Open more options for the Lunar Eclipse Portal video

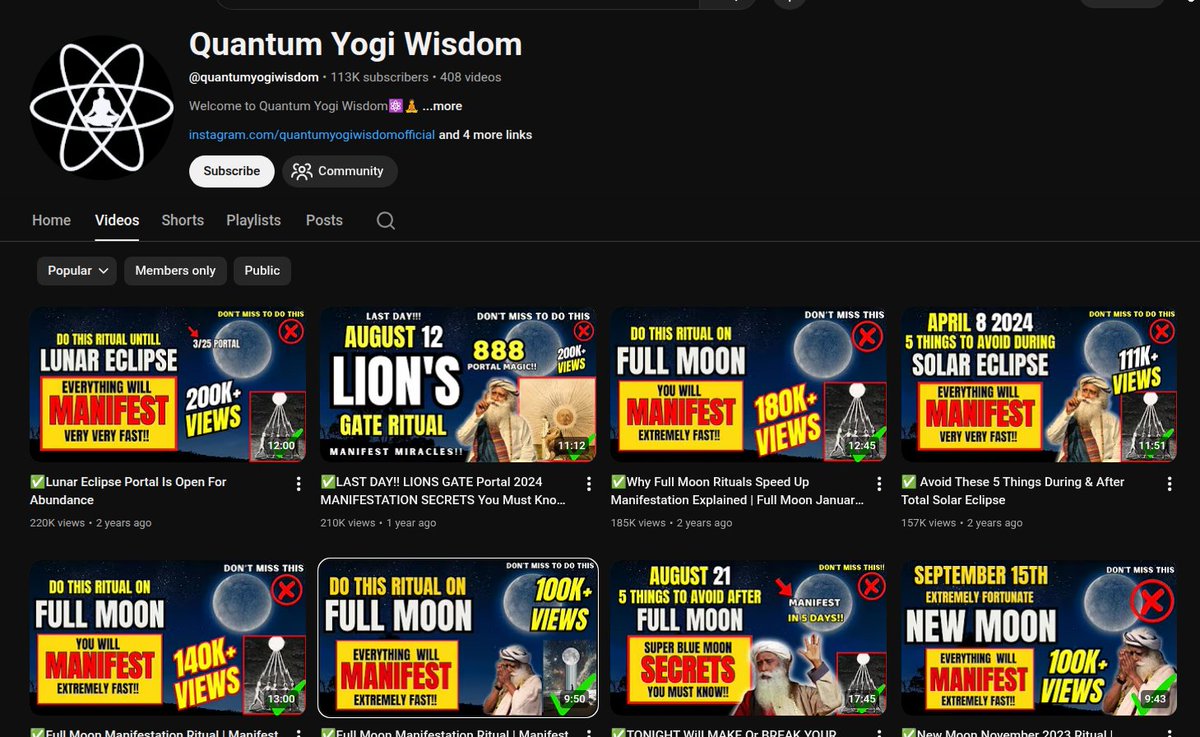click(298, 484)
